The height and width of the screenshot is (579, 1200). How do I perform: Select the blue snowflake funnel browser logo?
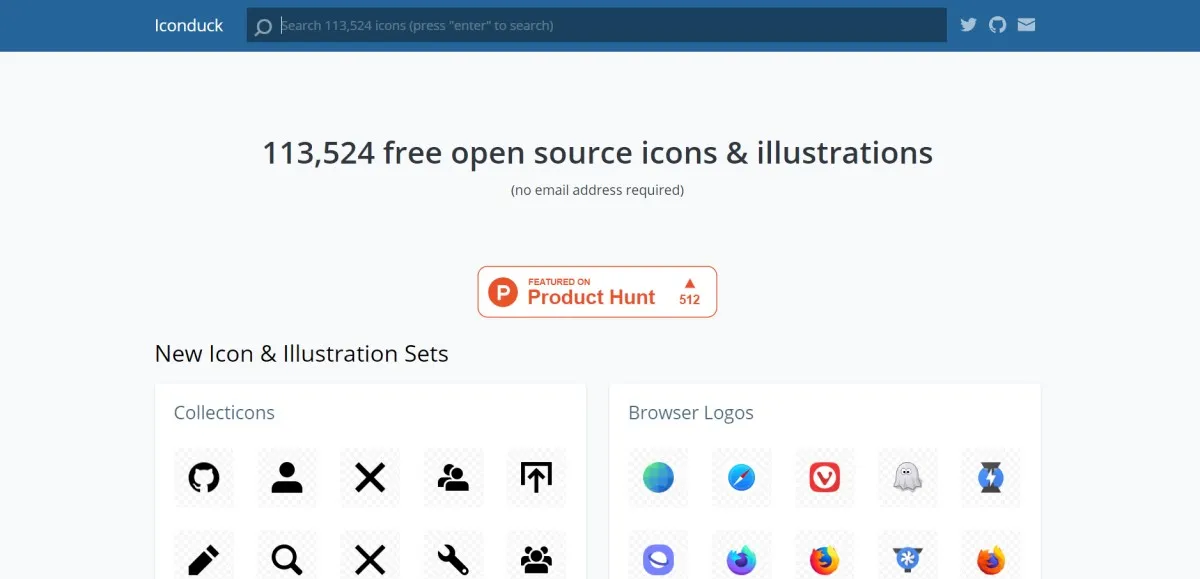click(908, 558)
